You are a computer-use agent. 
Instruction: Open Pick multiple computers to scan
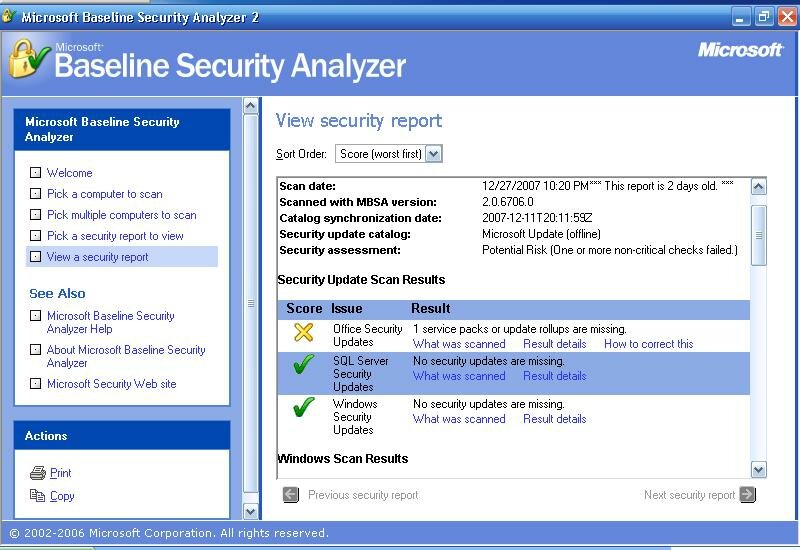pyautogui.click(x=121, y=215)
